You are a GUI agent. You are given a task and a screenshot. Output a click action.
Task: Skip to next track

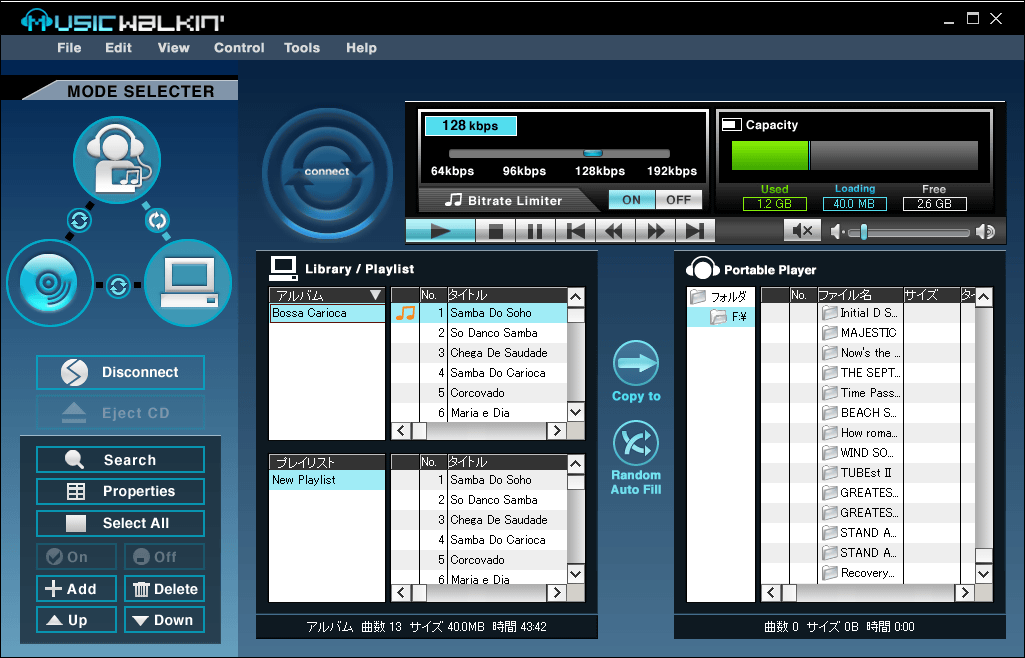695,231
